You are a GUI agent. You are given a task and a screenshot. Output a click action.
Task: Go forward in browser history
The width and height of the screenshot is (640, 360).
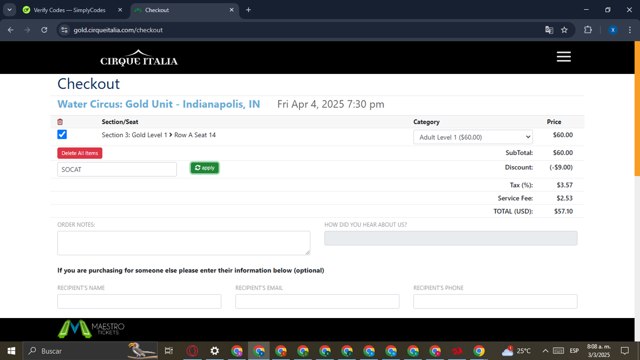pyautogui.click(x=27, y=30)
